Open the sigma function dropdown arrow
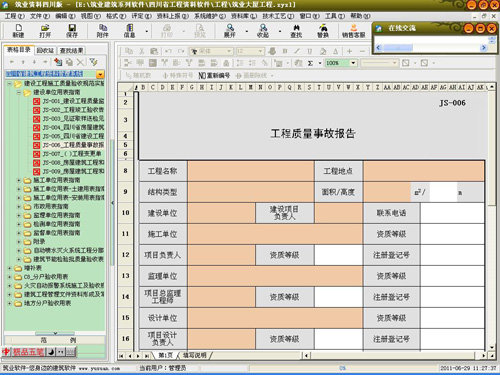500x375 pixels. pyautogui.click(x=320, y=63)
